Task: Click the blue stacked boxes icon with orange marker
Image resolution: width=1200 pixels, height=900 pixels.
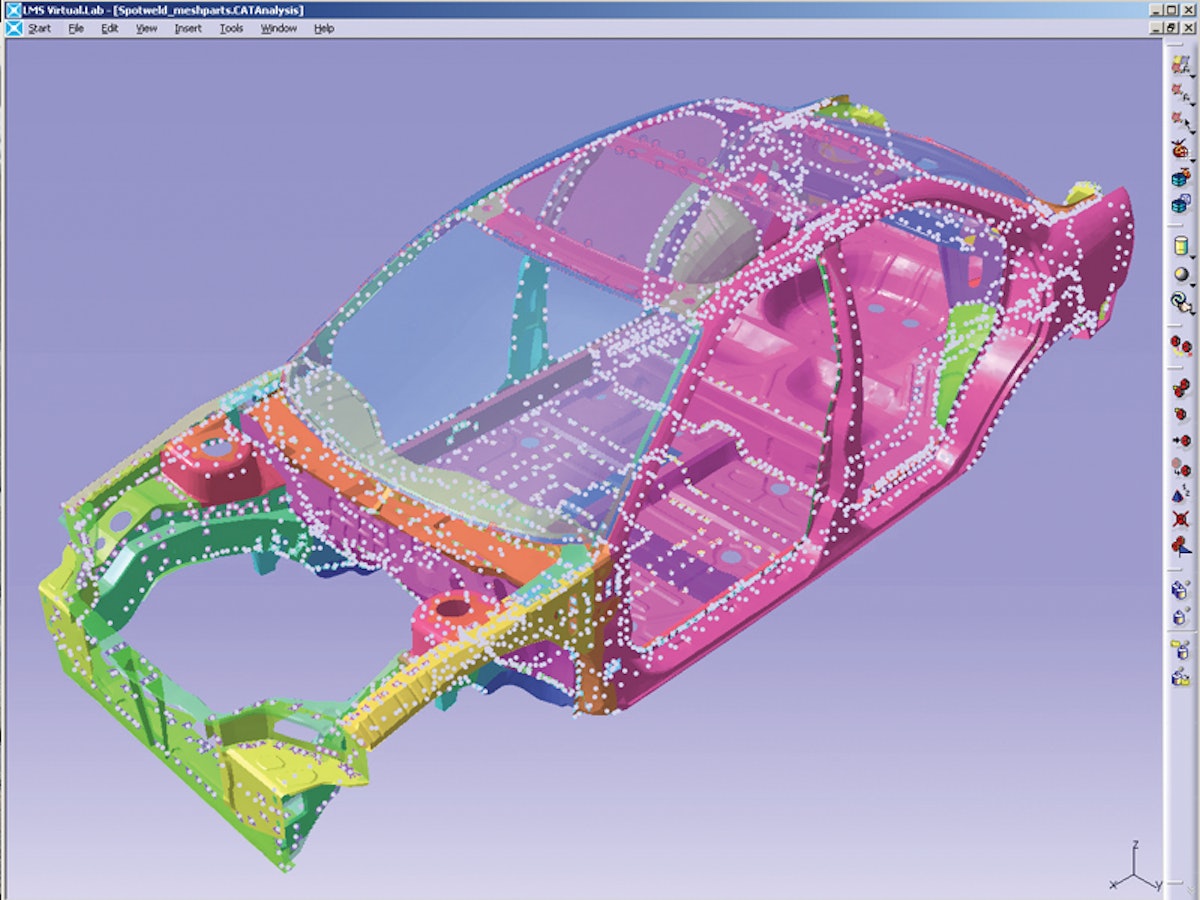Action: [1181, 179]
